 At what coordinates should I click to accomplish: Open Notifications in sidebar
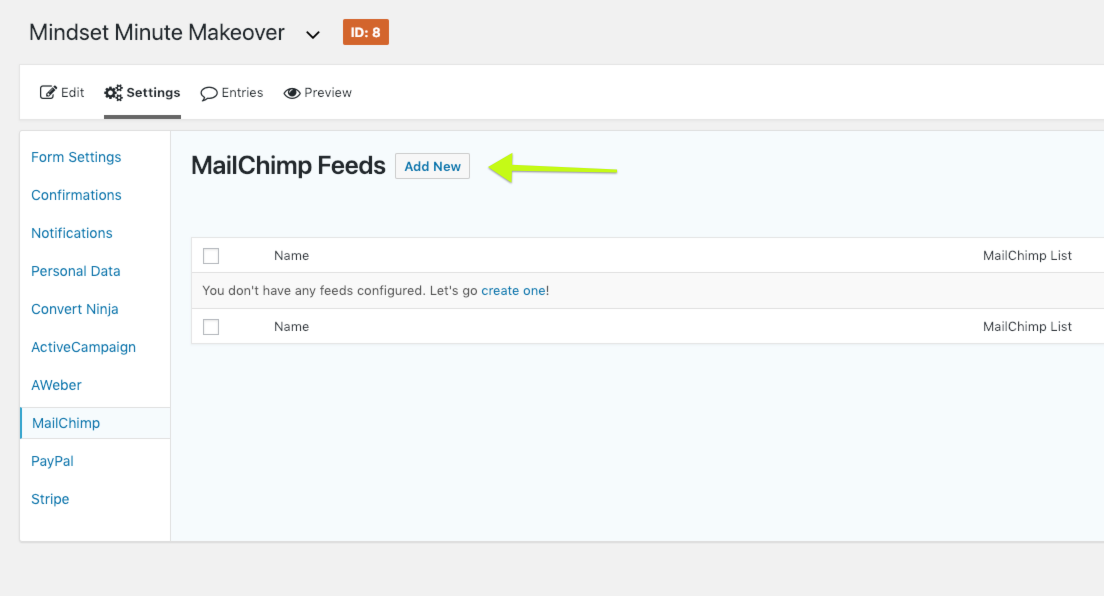(x=72, y=233)
